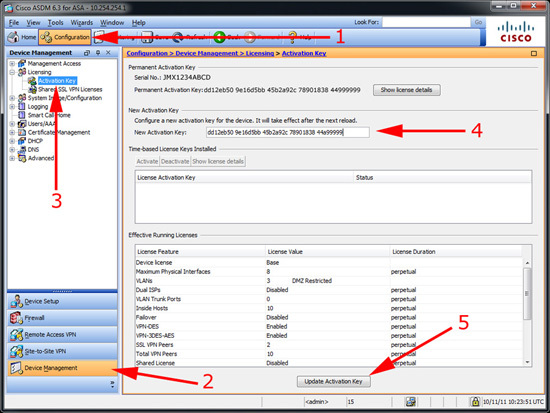Click the Shared SSL VPN Licenses icon
This screenshot has width=550, height=413.
[x=32, y=89]
